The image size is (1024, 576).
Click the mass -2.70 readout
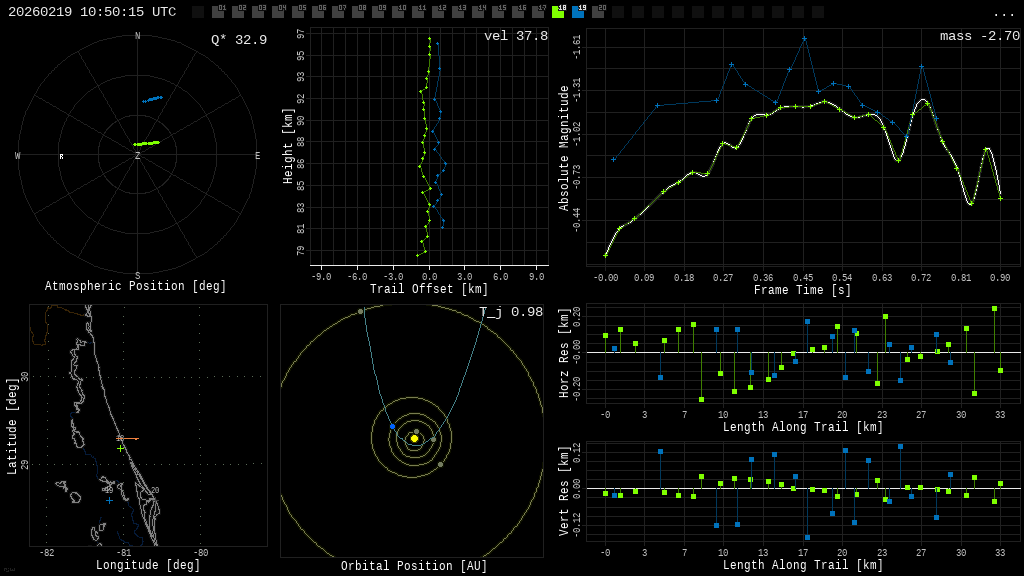click(x=979, y=36)
